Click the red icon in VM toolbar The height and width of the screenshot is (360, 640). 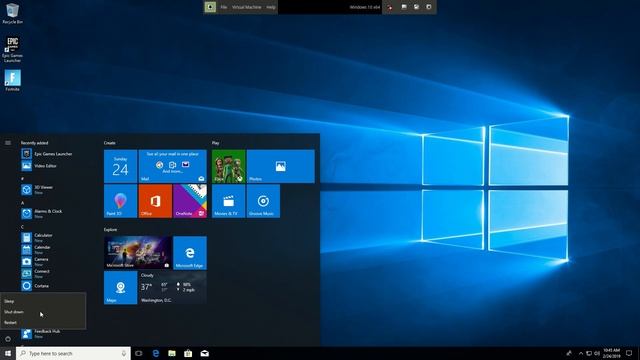(x=390, y=7)
